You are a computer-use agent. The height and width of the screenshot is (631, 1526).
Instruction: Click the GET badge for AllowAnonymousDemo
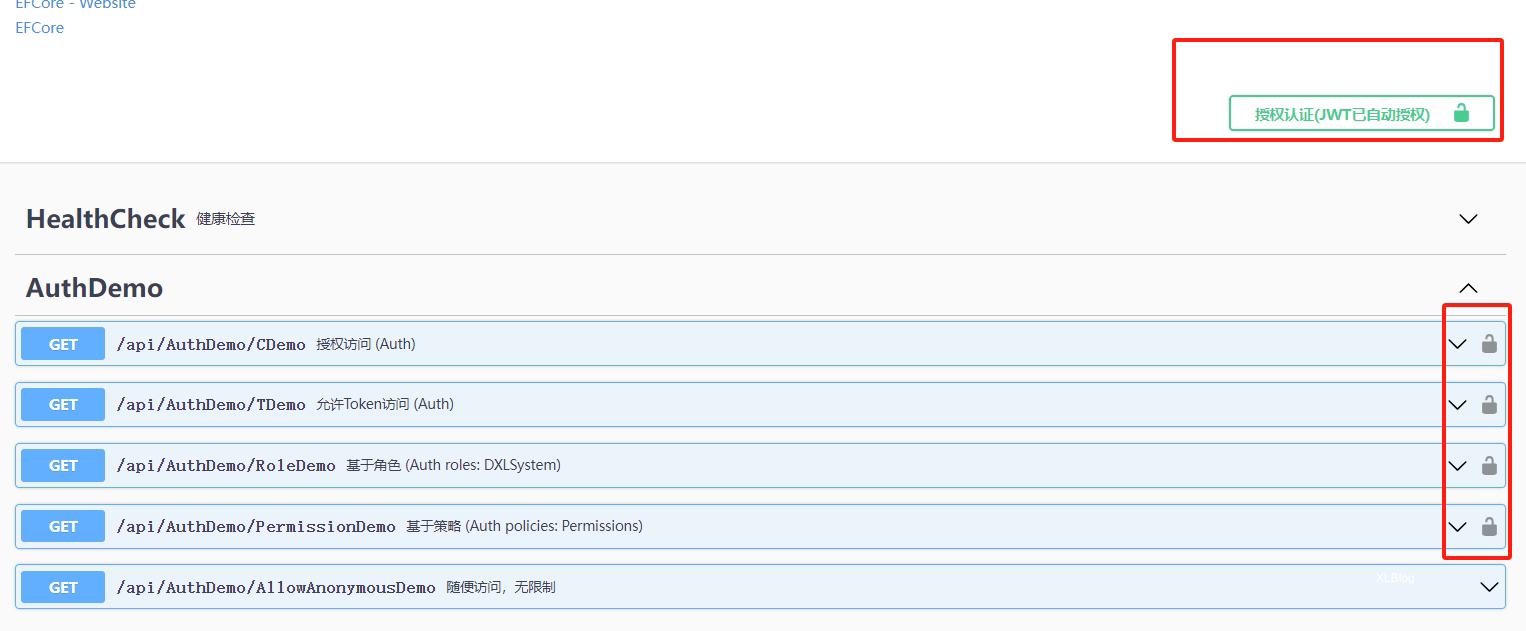coord(63,588)
